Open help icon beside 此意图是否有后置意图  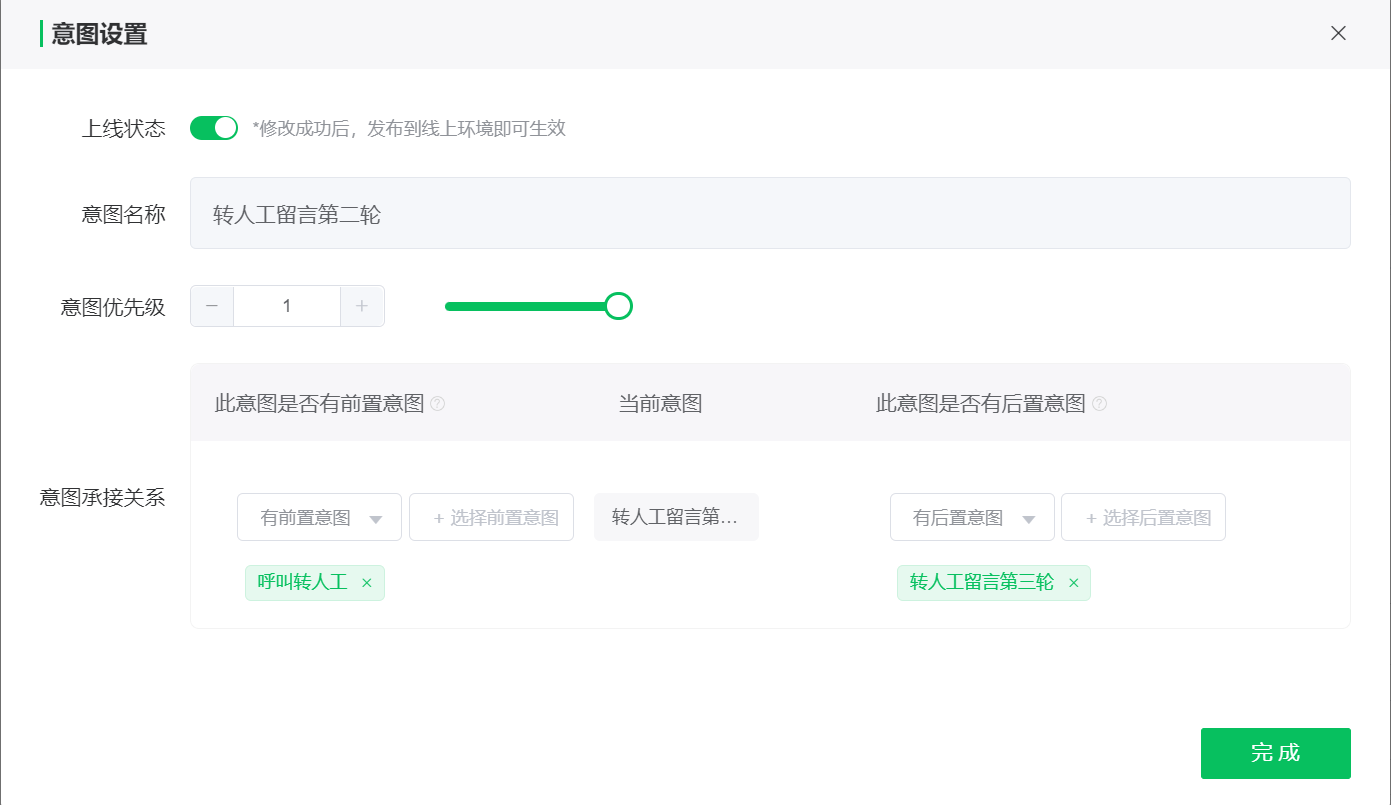[1099, 404]
